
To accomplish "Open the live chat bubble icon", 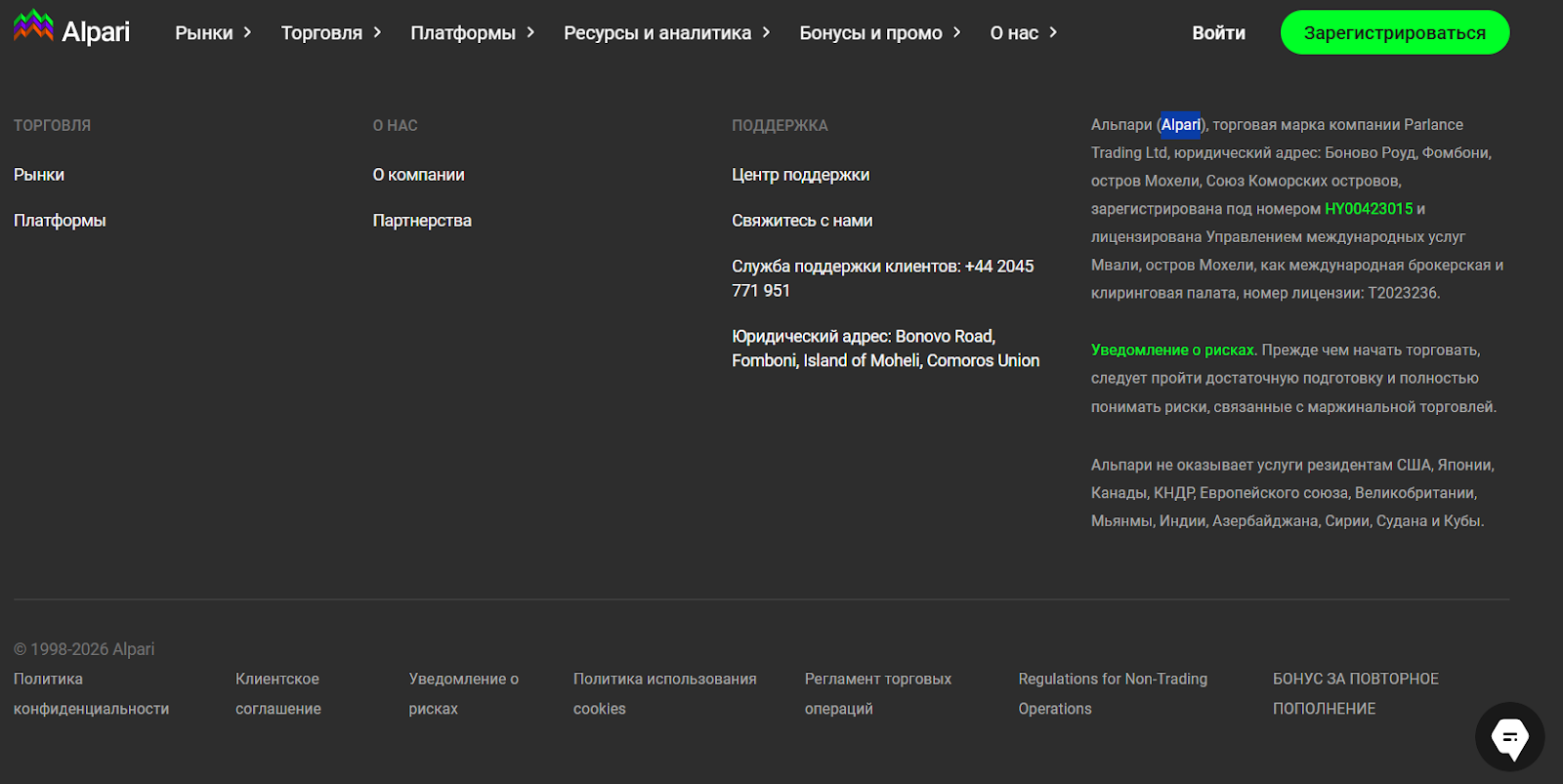I will click(1509, 737).
